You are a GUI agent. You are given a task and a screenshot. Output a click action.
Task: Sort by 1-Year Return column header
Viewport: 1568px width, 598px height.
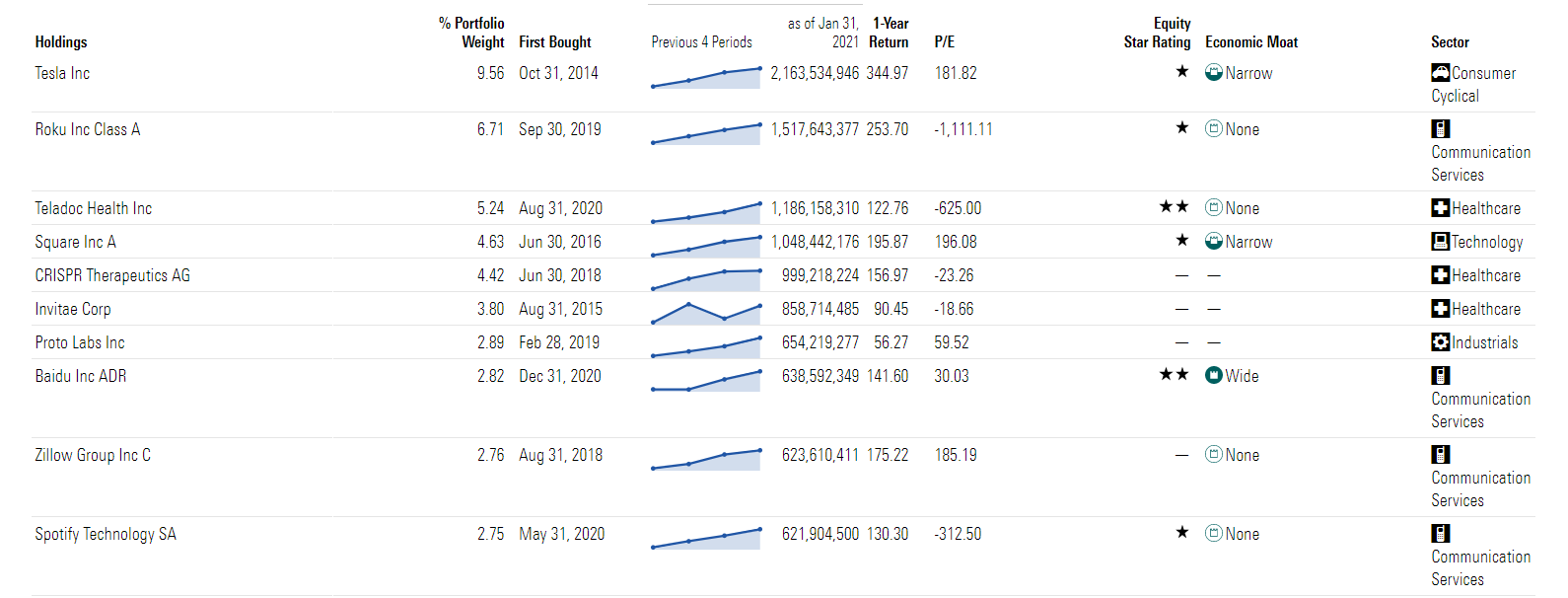click(x=890, y=33)
